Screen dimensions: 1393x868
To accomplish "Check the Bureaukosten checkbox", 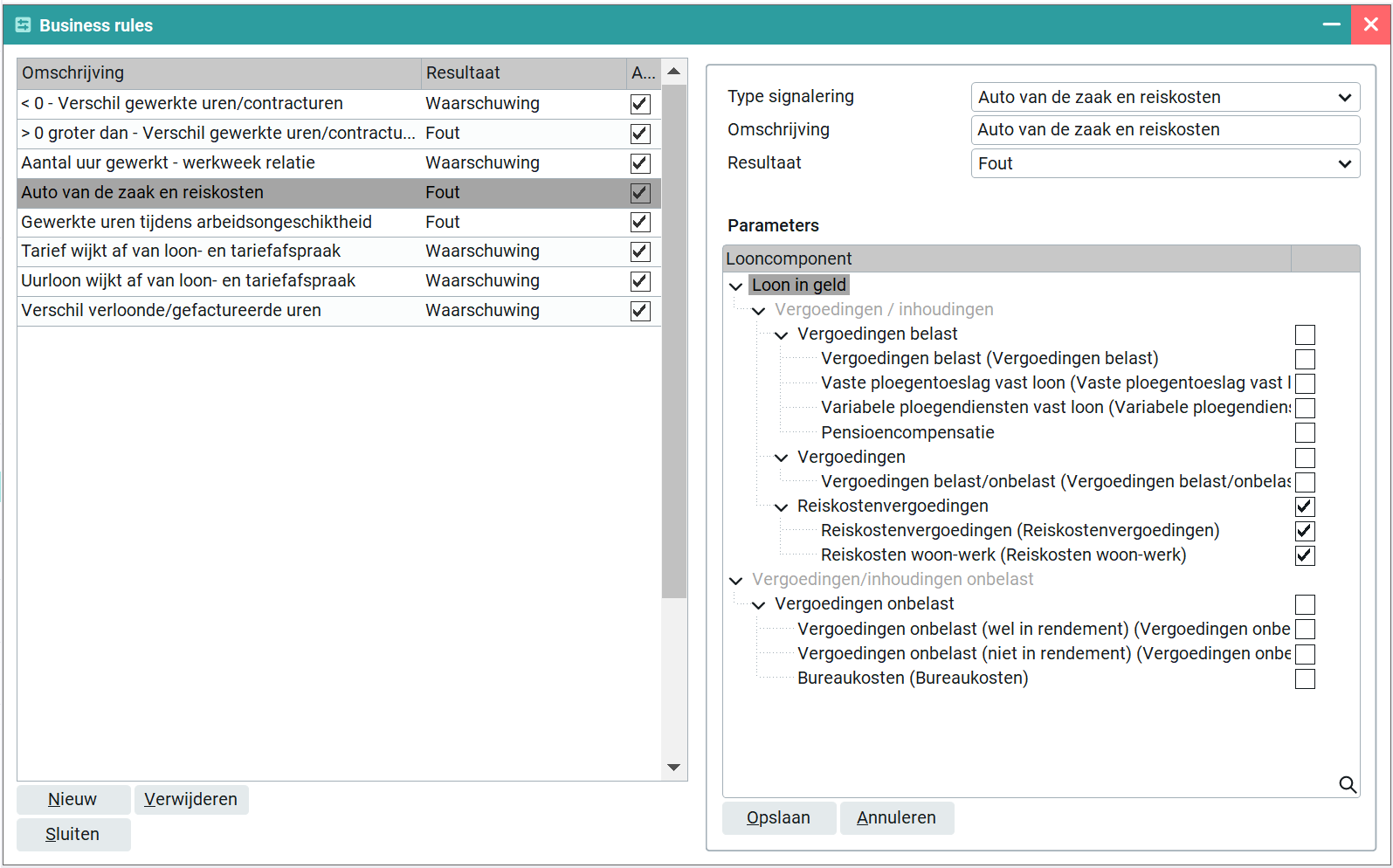I will coord(1305,679).
